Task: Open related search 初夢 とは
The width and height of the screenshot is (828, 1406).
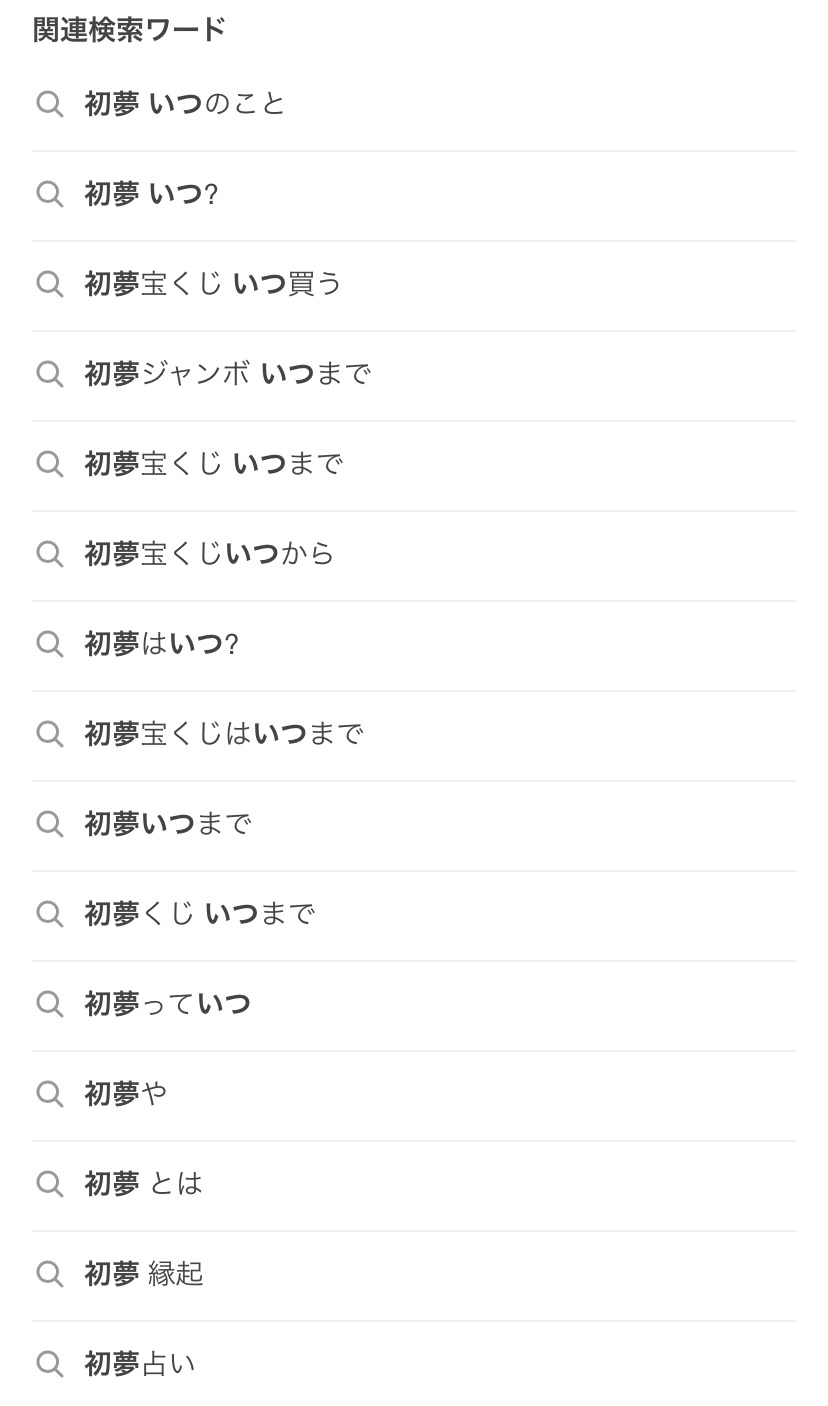Action: (x=143, y=1184)
